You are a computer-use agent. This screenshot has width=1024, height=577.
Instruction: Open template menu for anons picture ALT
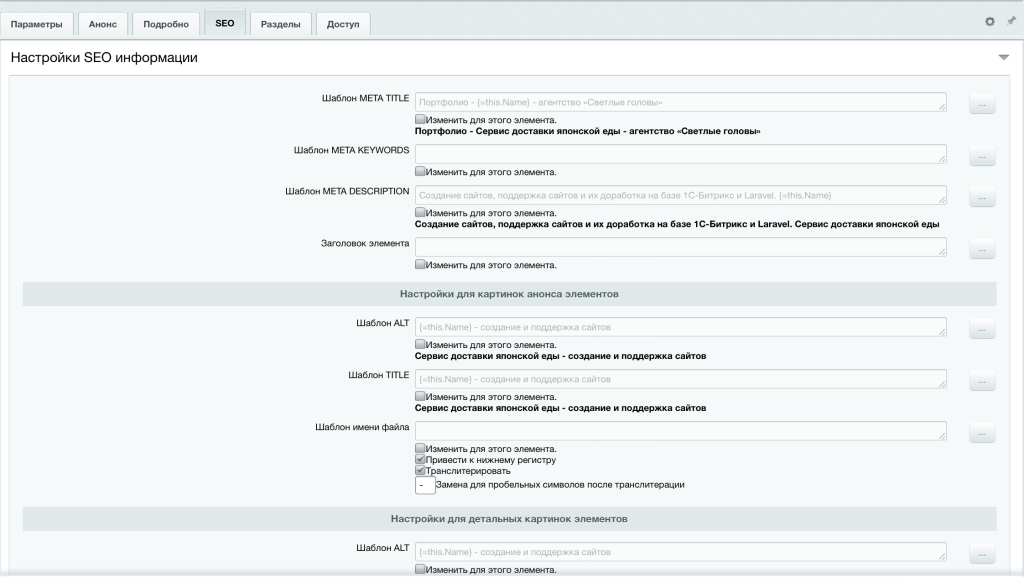coord(982,329)
